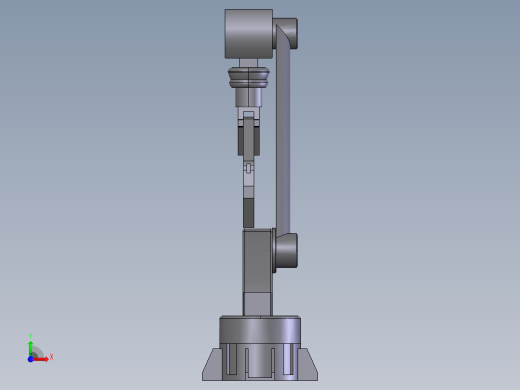Click the blue Z axis dot of the triad

30,359
